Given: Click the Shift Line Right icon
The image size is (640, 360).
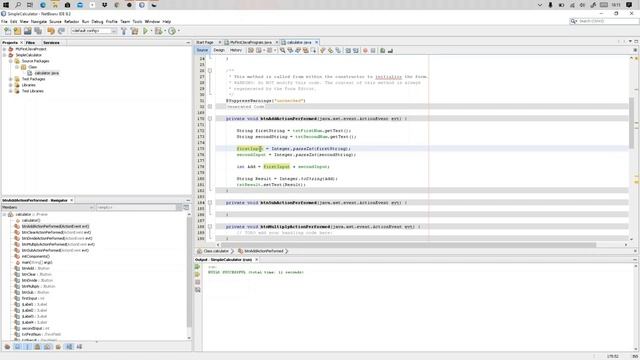Looking at the screenshot, I should point(356,51).
